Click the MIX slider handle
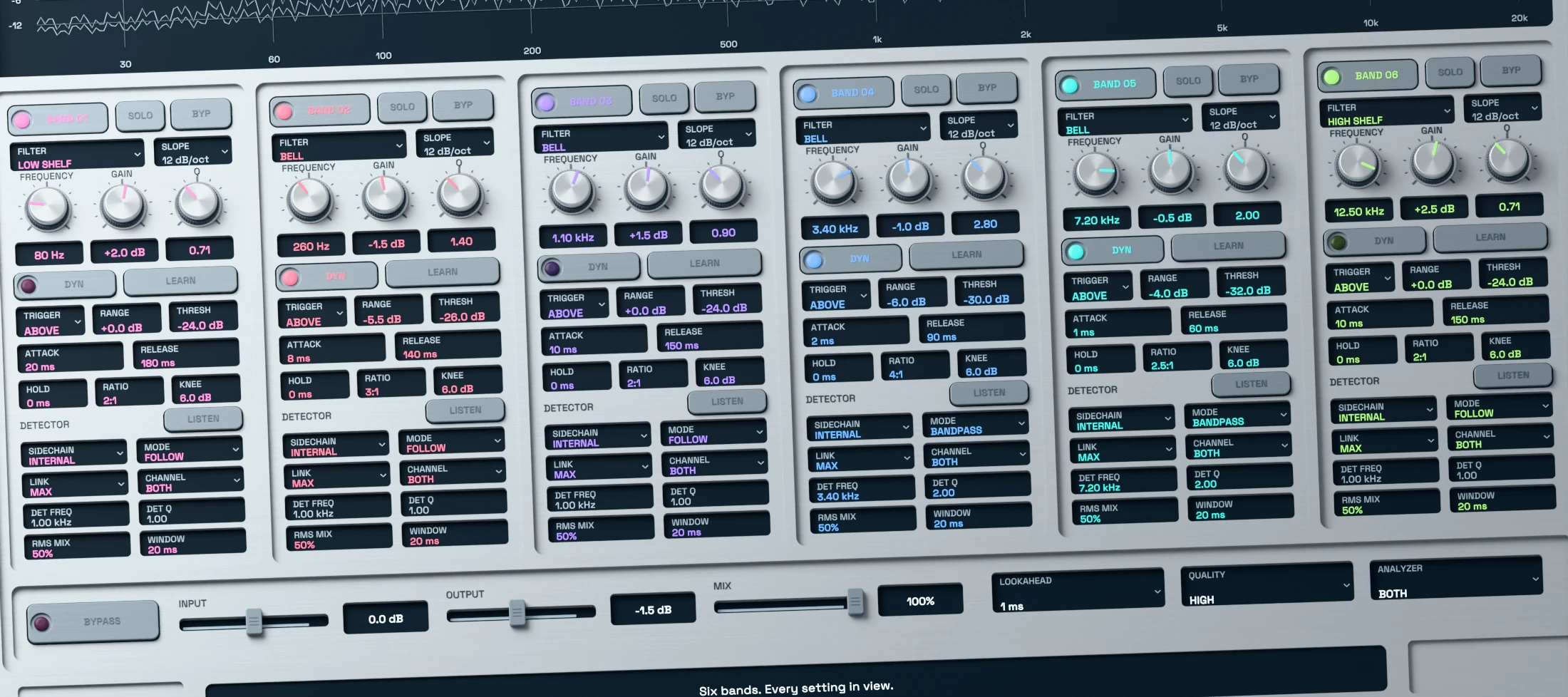This screenshot has height=697, width=1568. [x=856, y=602]
